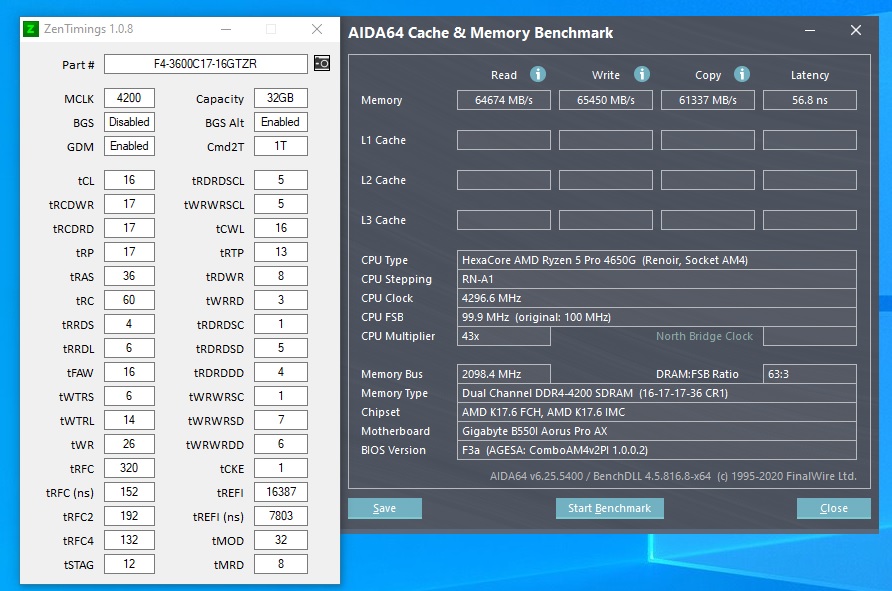The height and width of the screenshot is (591, 892).
Task: Click the Memory Bus value 2098.4 MHz
Action: (x=503, y=374)
